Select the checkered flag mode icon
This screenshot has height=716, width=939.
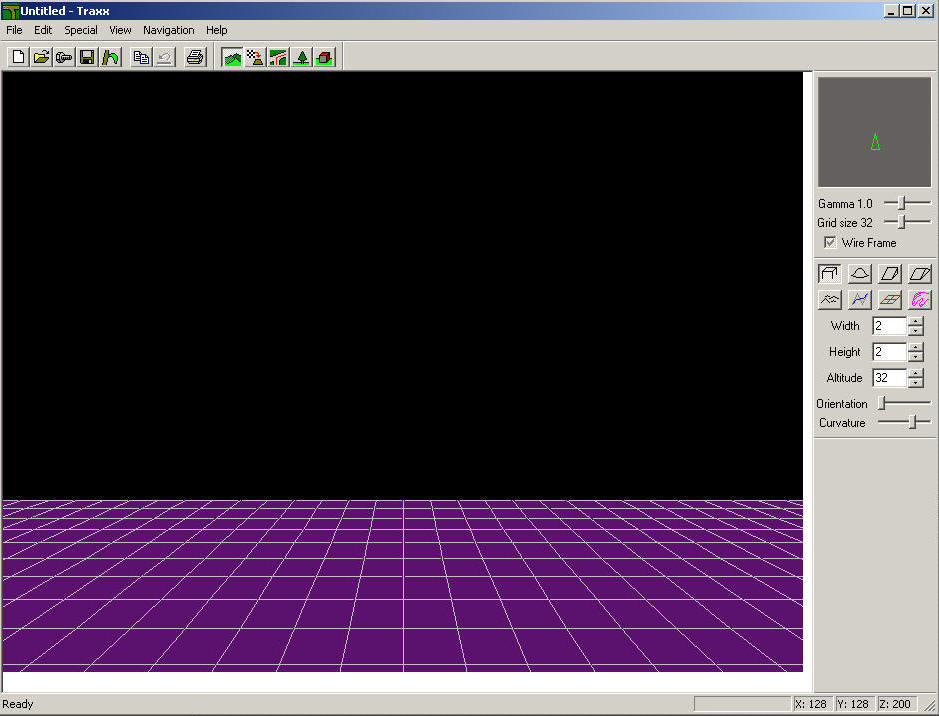(x=255, y=57)
